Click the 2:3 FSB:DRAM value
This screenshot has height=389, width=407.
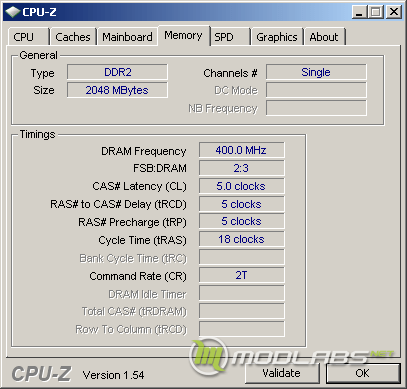[x=242, y=168]
